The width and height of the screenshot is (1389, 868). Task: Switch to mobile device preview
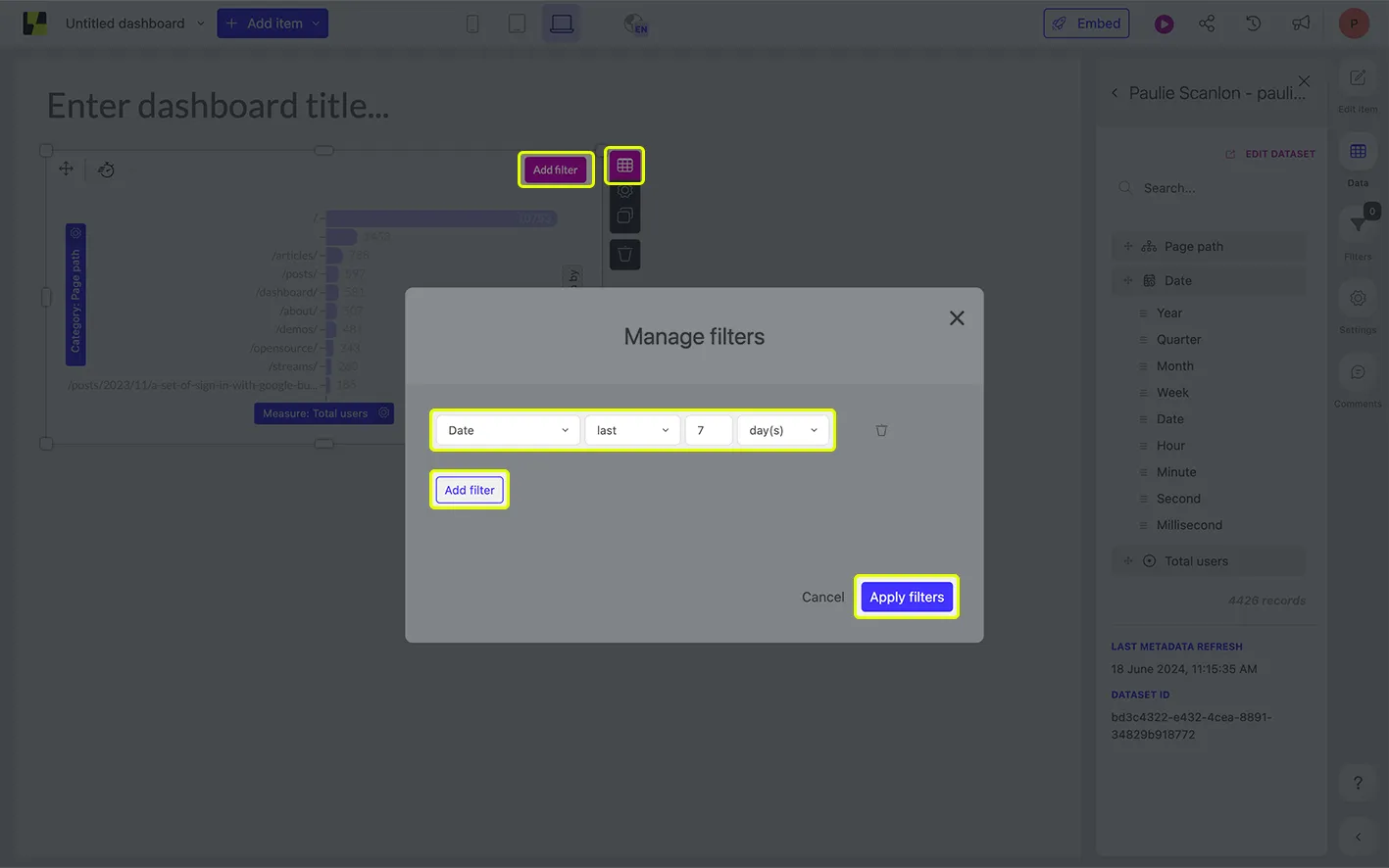[472, 24]
